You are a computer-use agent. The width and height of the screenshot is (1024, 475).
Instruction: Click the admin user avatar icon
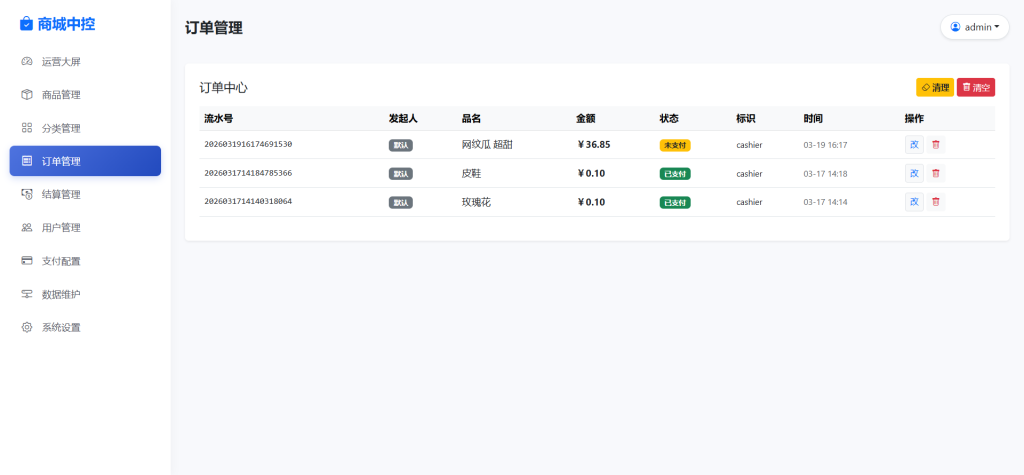(955, 27)
